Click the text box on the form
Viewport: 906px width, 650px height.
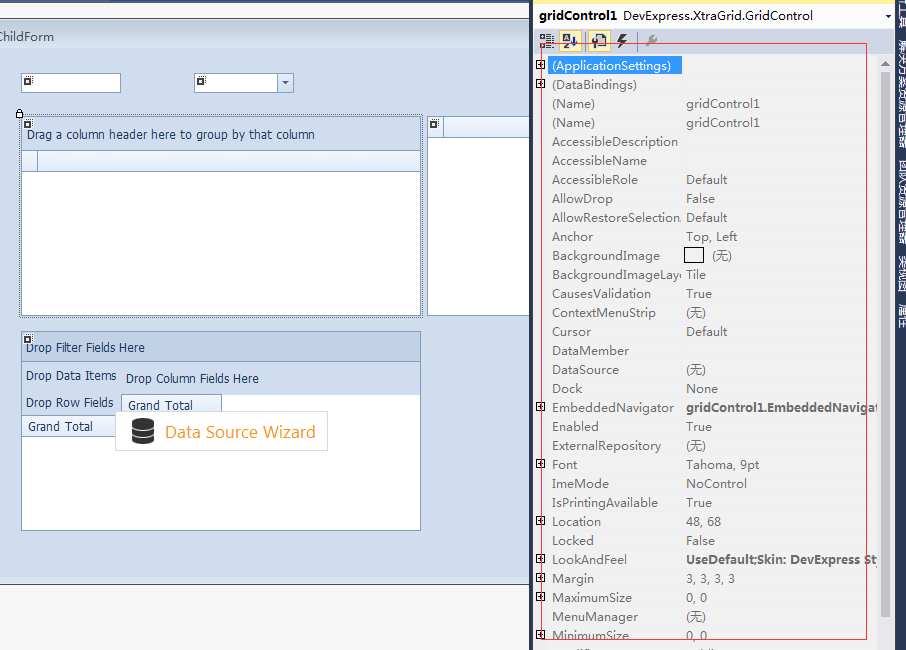pos(76,83)
